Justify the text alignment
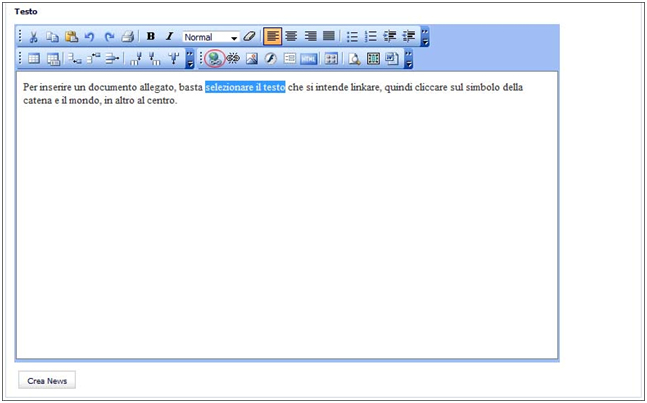647x403 pixels. [329, 36]
